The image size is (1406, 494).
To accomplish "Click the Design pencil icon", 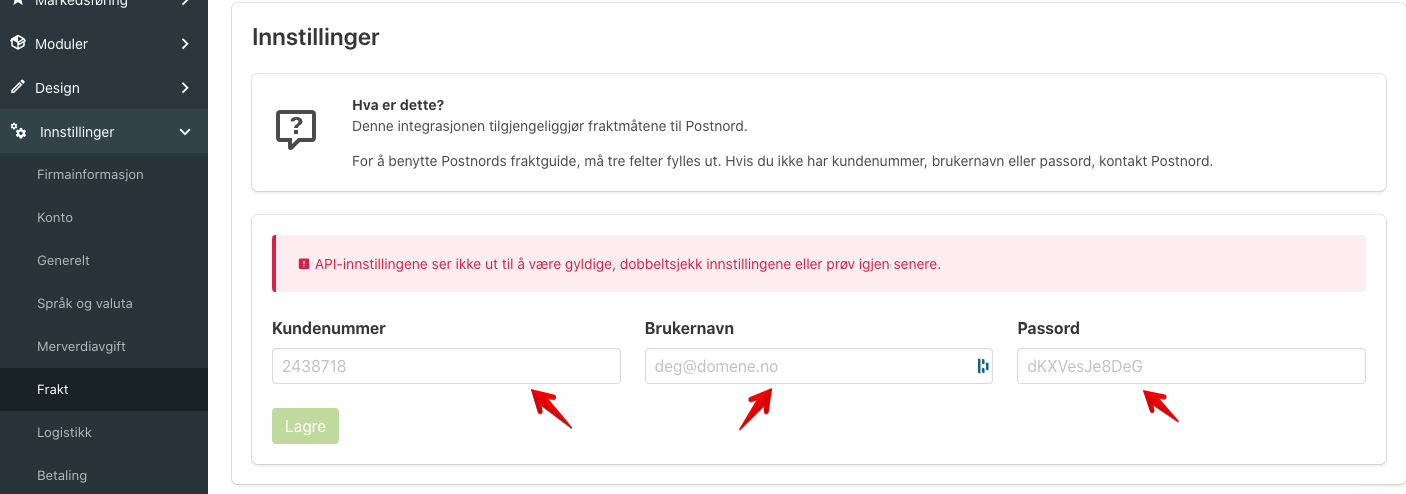I will (17, 88).
